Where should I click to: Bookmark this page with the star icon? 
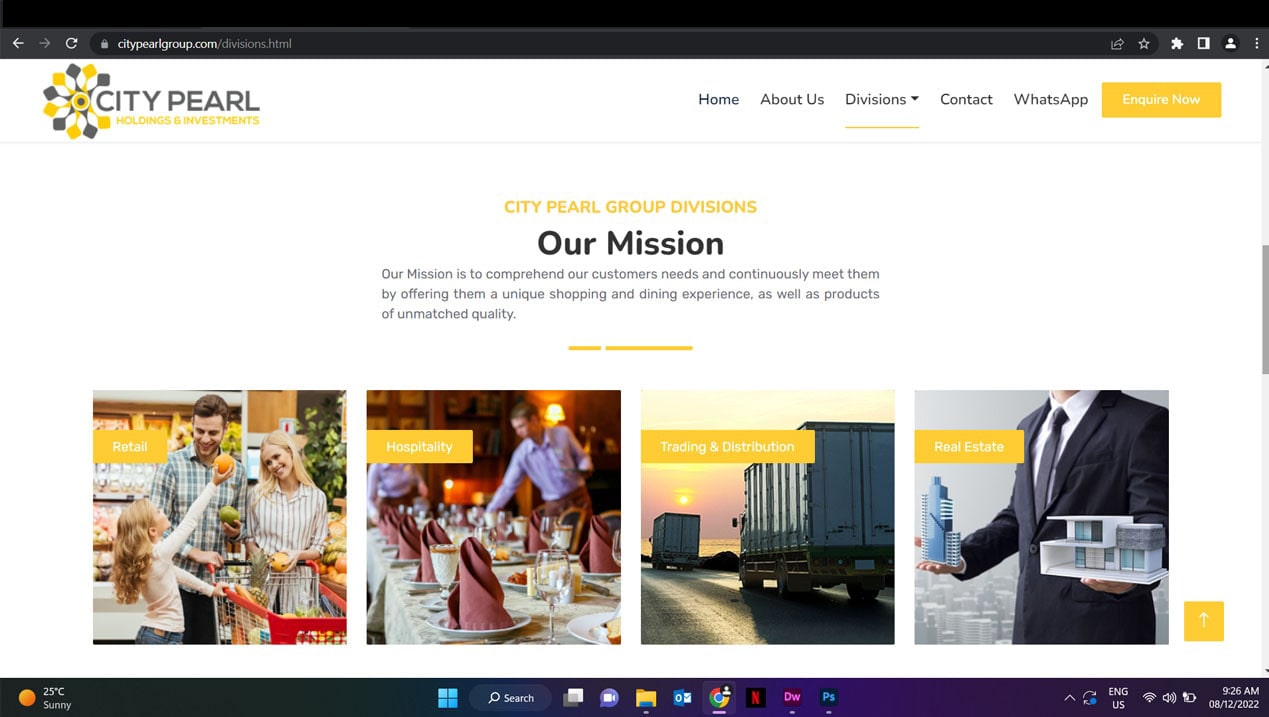coord(1144,44)
